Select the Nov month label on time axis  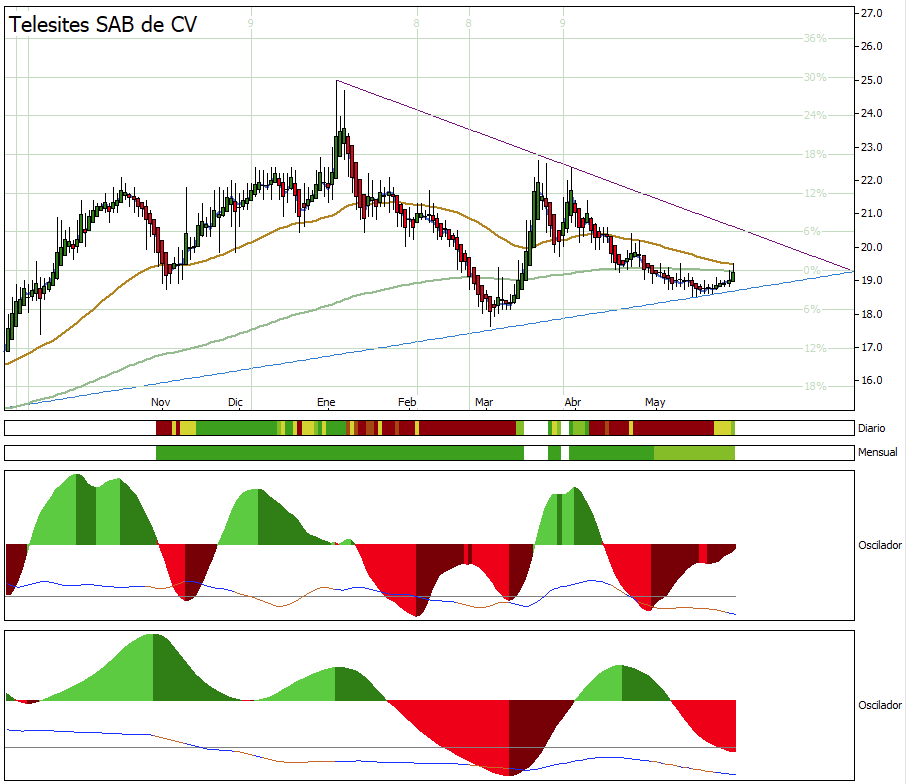(161, 402)
